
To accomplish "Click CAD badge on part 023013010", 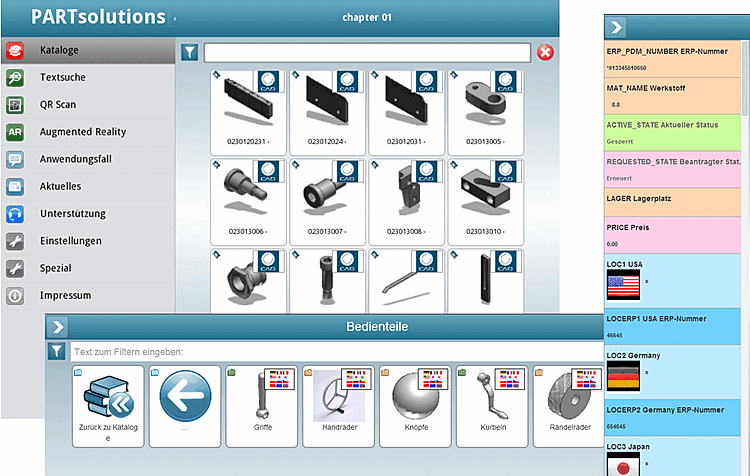I will click(x=505, y=171).
